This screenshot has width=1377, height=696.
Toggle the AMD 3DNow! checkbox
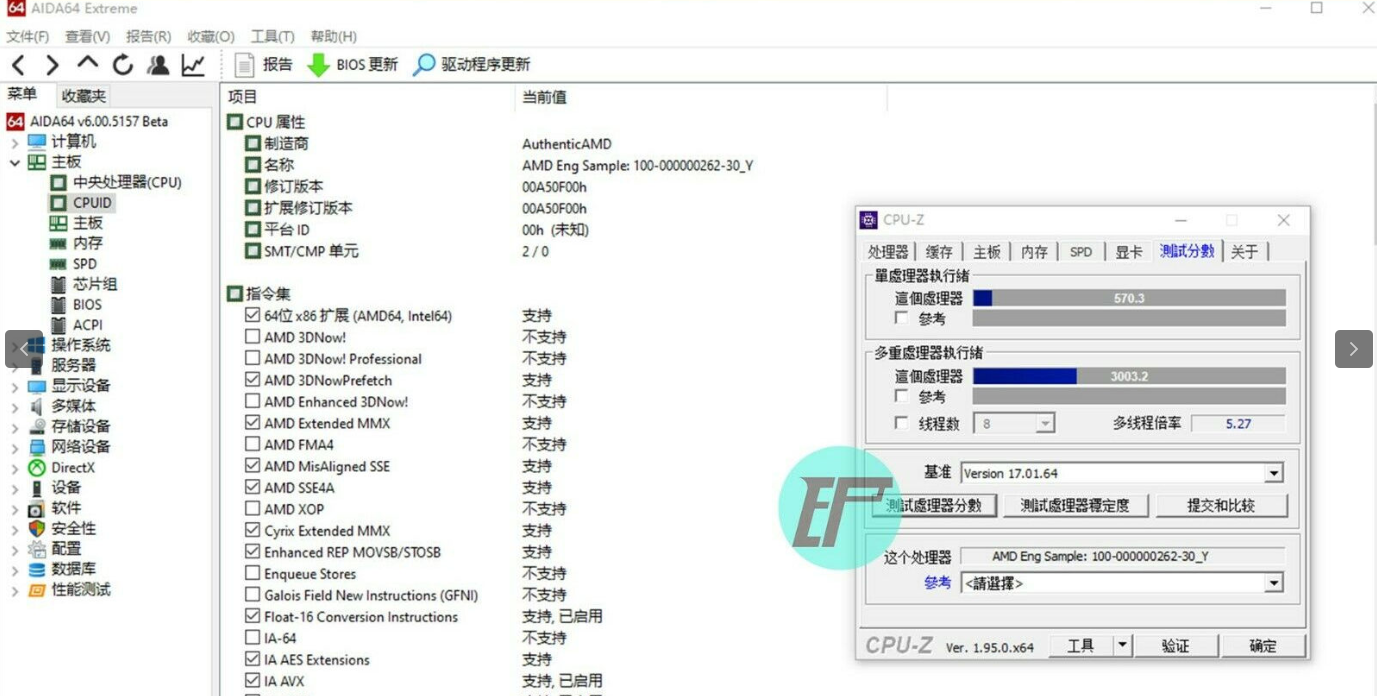[252, 337]
